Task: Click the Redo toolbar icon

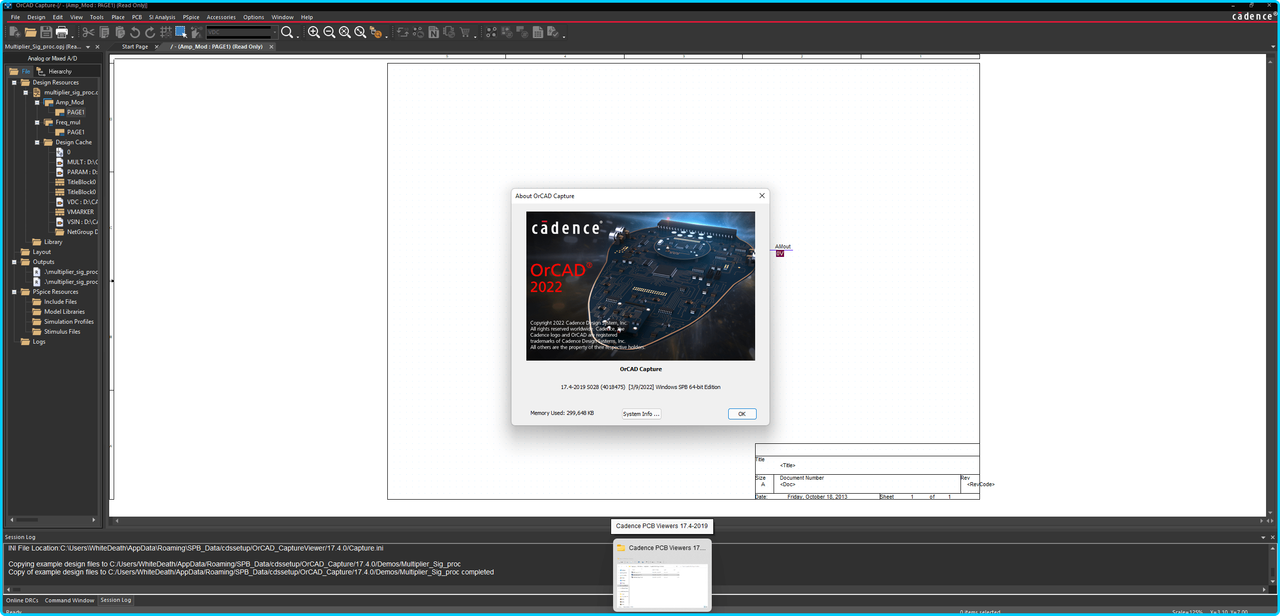Action: pyautogui.click(x=150, y=32)
